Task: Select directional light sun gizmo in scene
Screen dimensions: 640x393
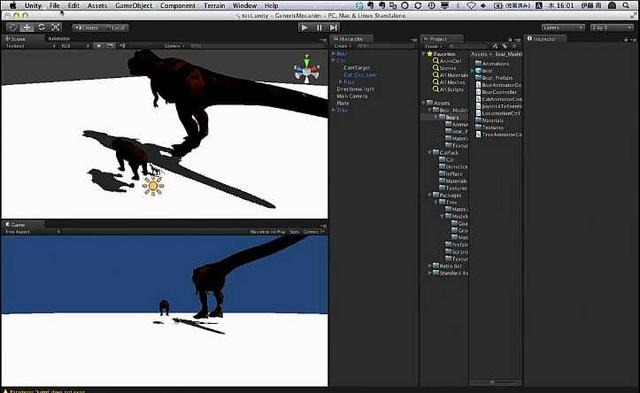Action: 153,186
